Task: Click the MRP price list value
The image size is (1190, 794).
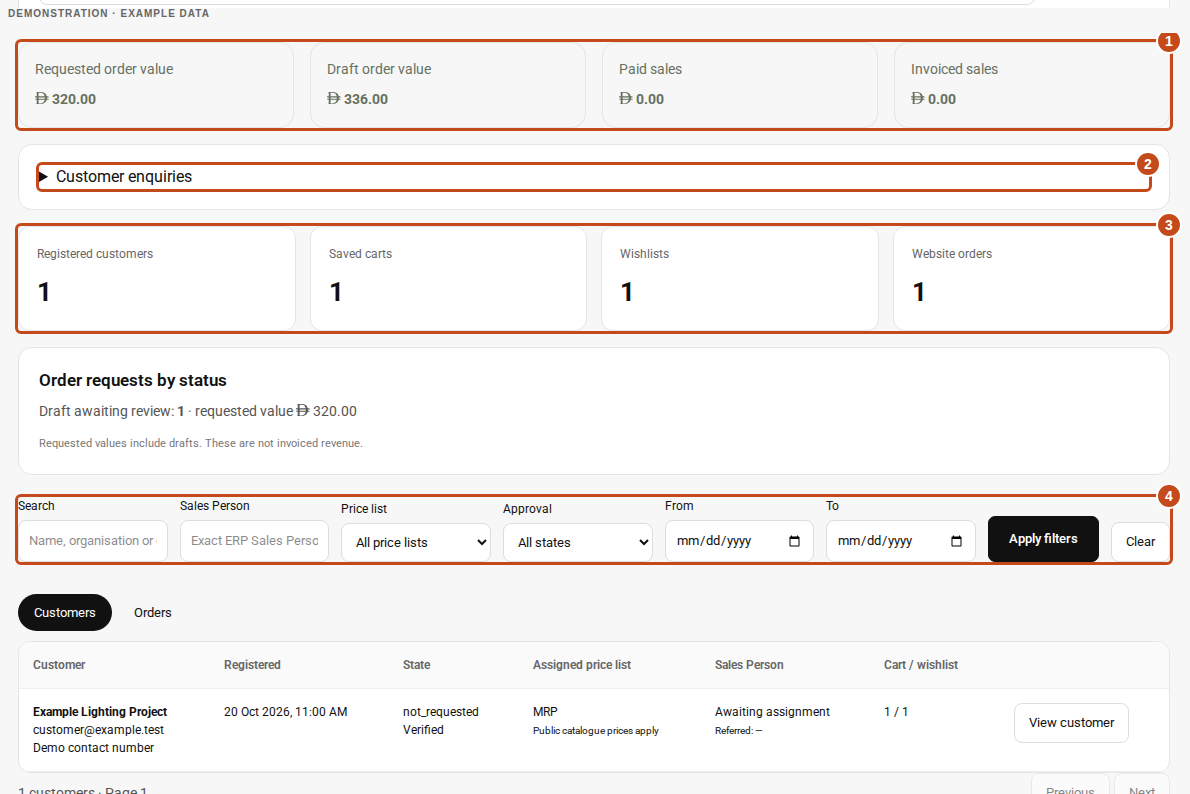Action: pos(545,712)
